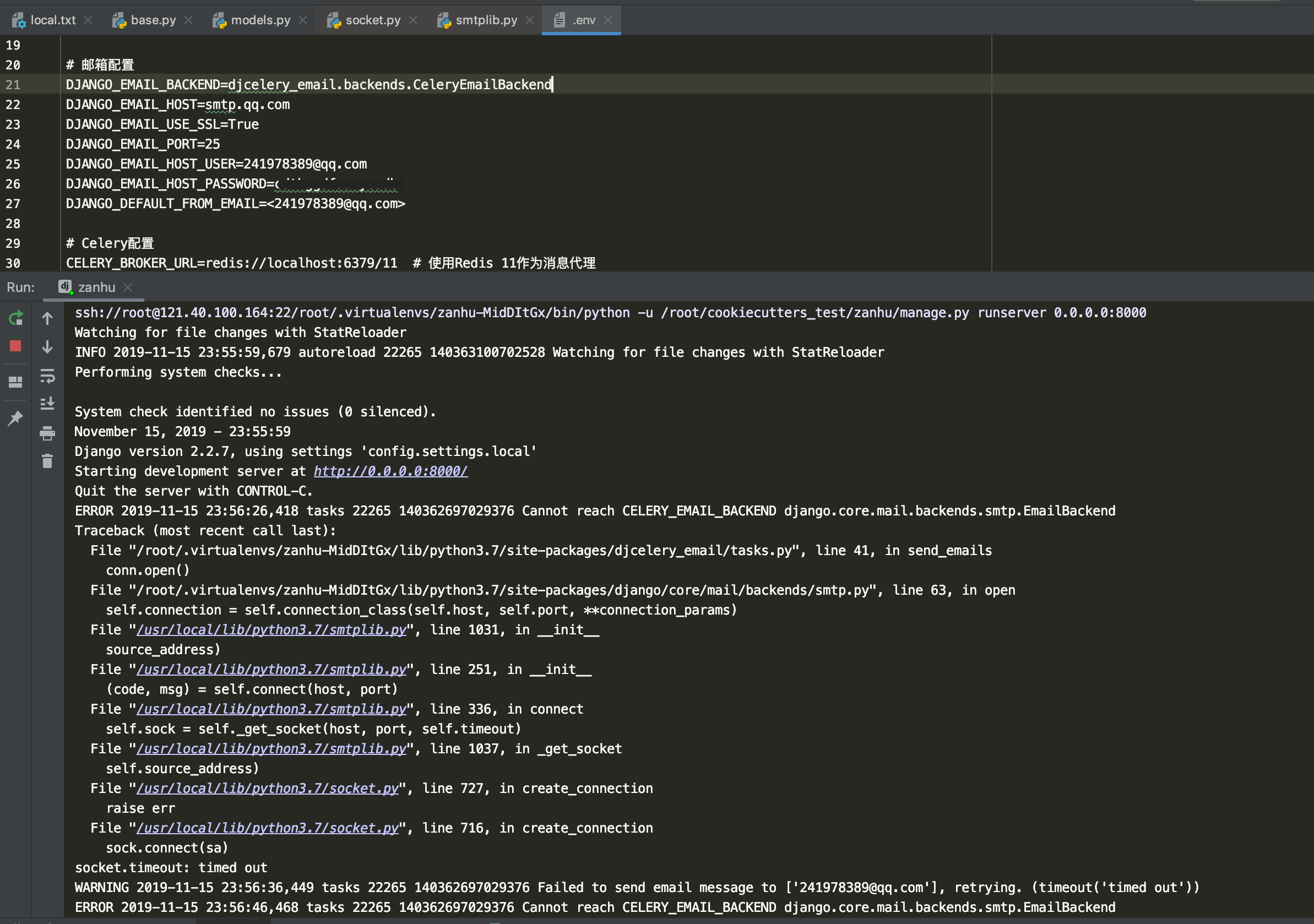Click the 'Django version 2.2.7' console line
The image size is (1314, 924).
306,452
